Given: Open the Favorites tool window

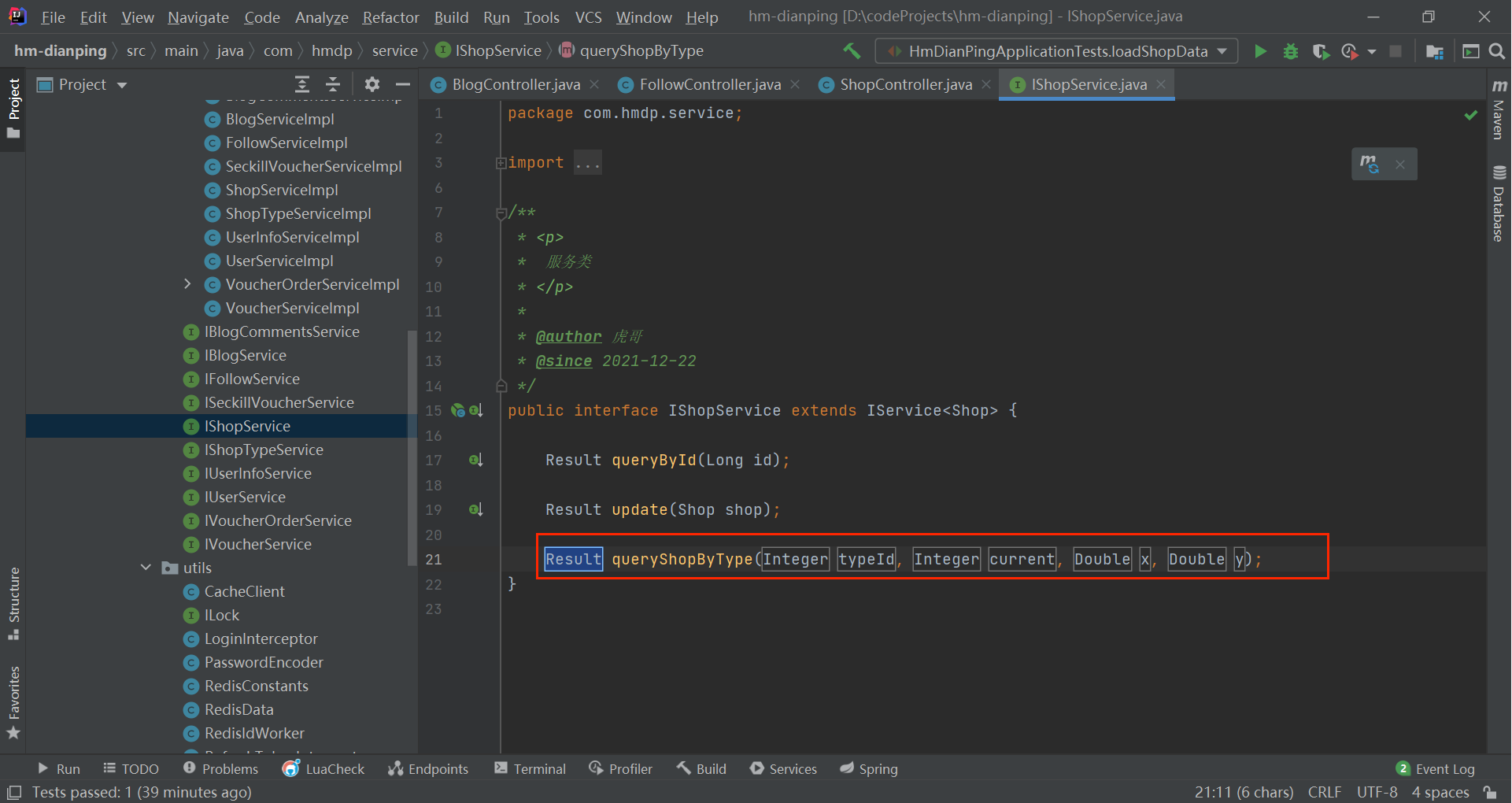Looking at the screenshot, I should [x=13, y=702].
